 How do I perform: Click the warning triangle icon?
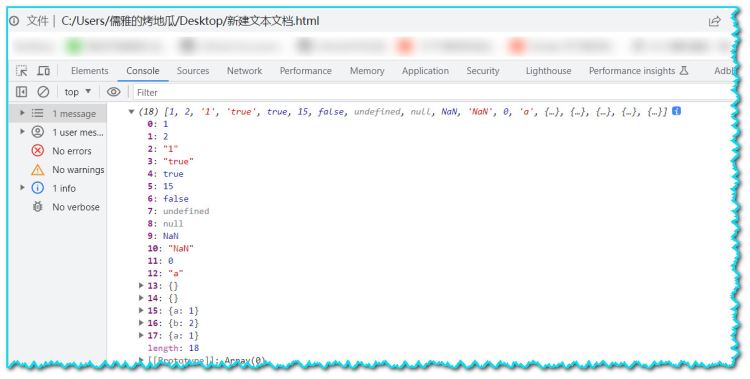pos(37,169)
